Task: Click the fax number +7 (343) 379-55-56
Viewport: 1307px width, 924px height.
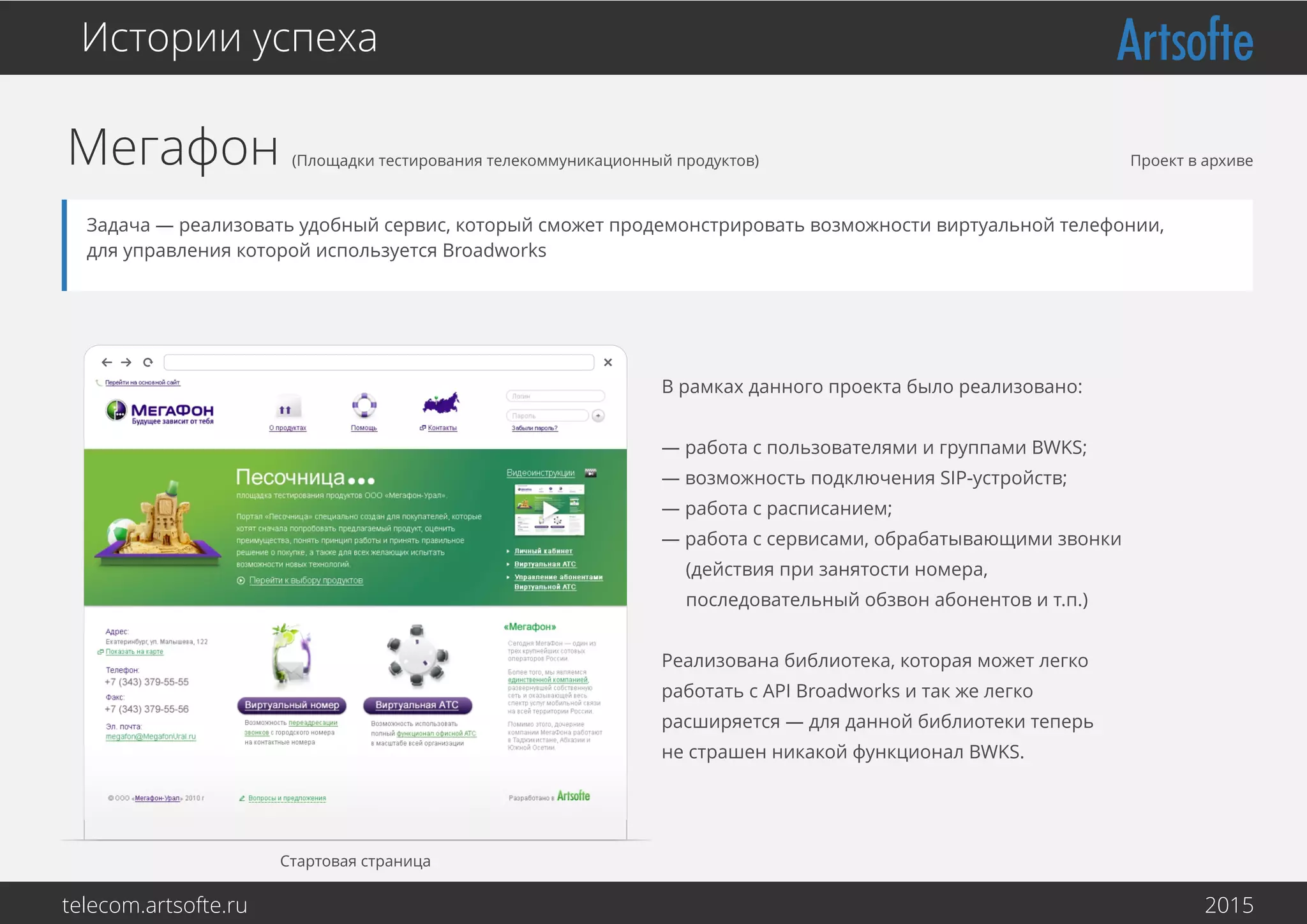Action: pyautogui.click(x=147, y=709)
